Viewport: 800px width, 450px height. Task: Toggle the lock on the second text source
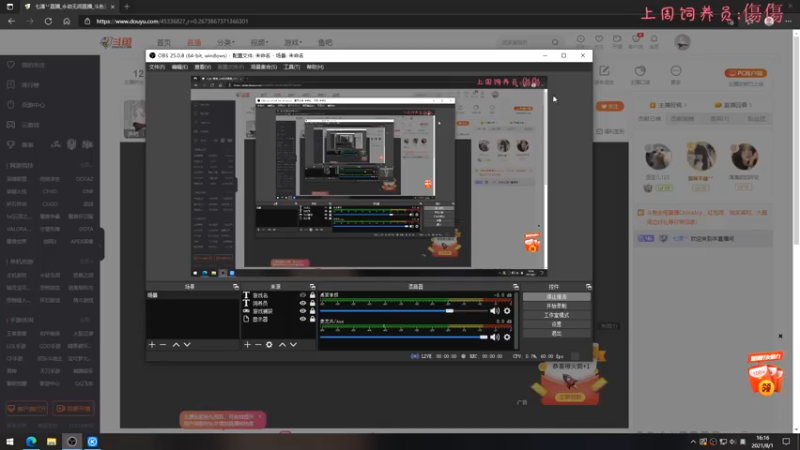312,303
